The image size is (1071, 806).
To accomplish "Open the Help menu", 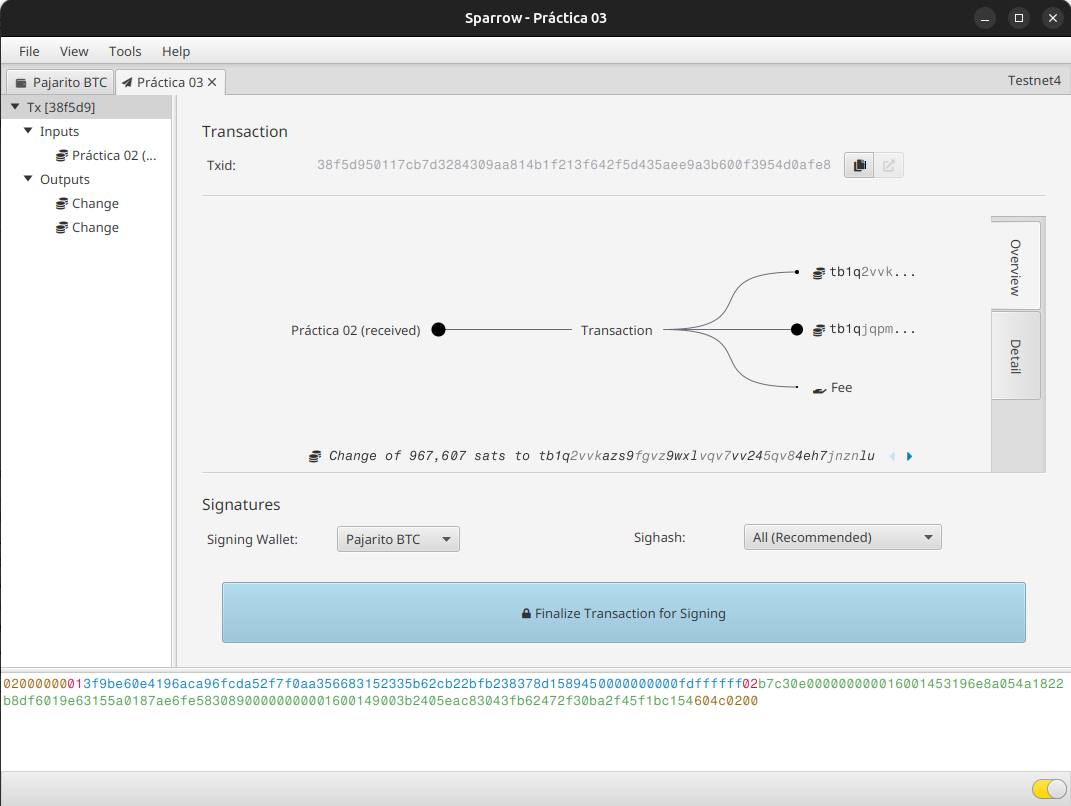I will (176, 51).
